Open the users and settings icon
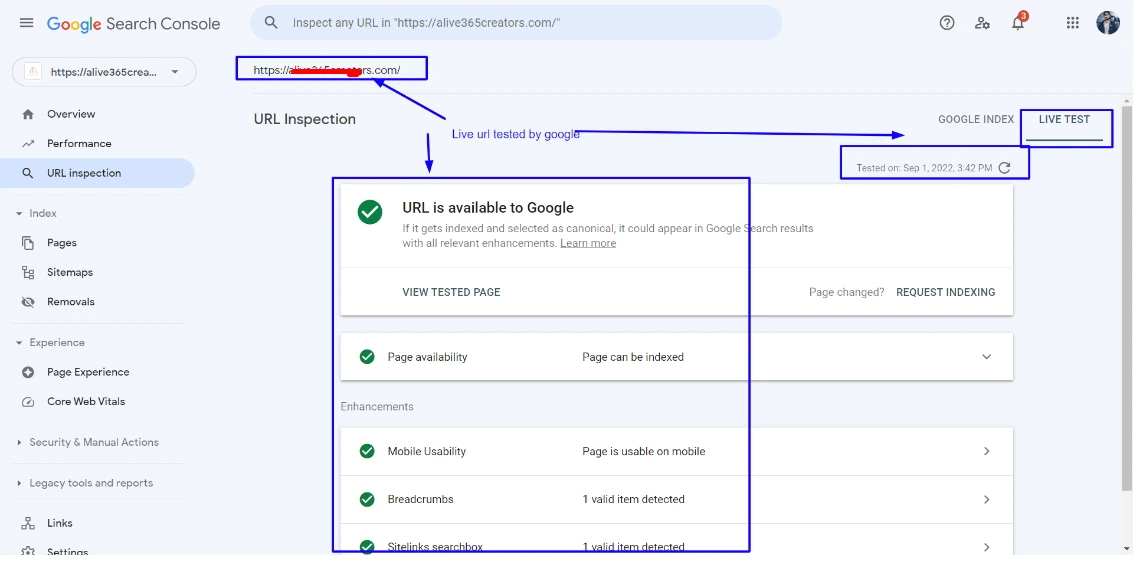 [982, 23]
